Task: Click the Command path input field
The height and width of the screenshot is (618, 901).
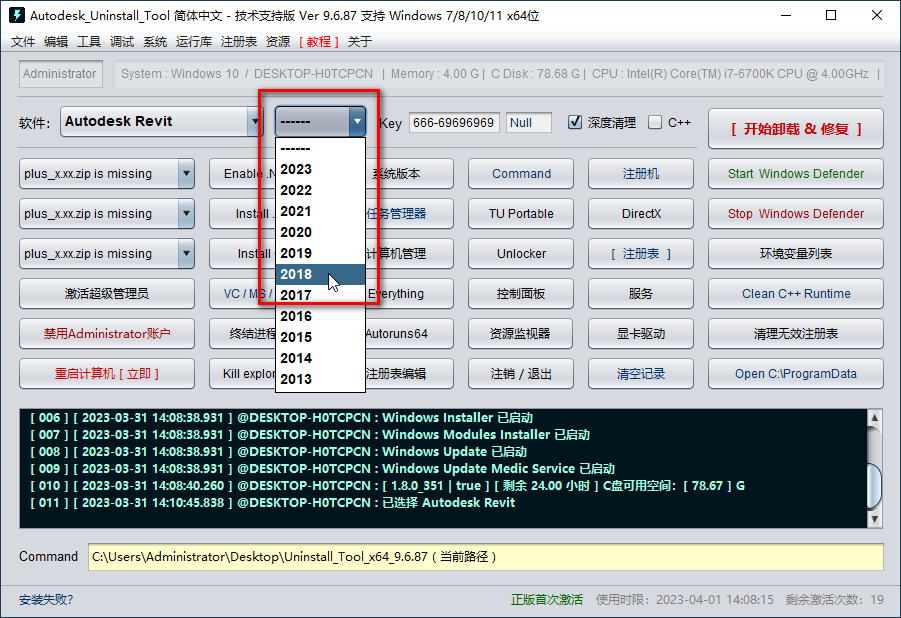Action: pos(486,556)
